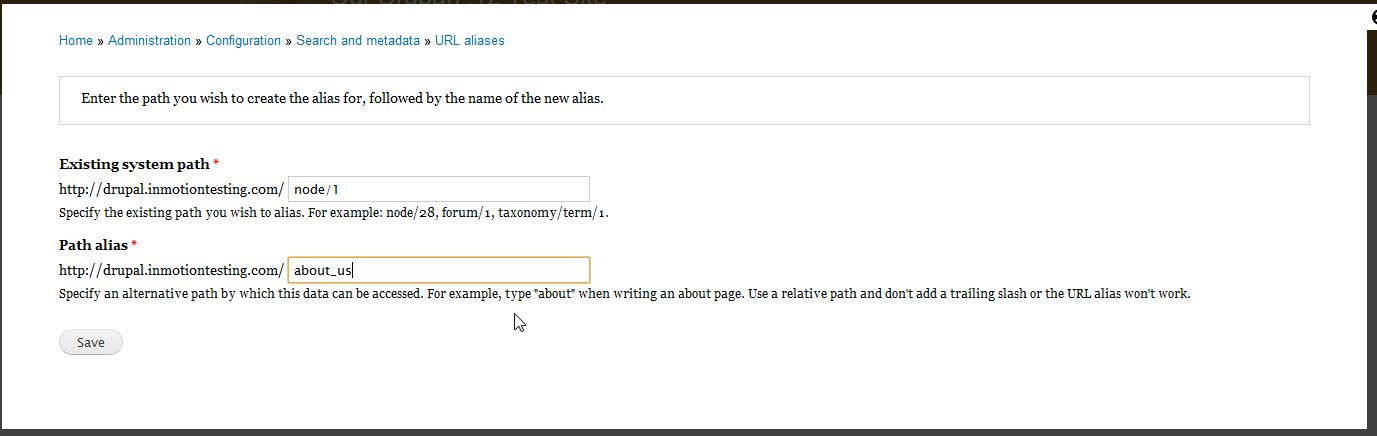Return to the URL aliases page link
This screenshot has width=1377, height=436.
(x=470, y=41)
